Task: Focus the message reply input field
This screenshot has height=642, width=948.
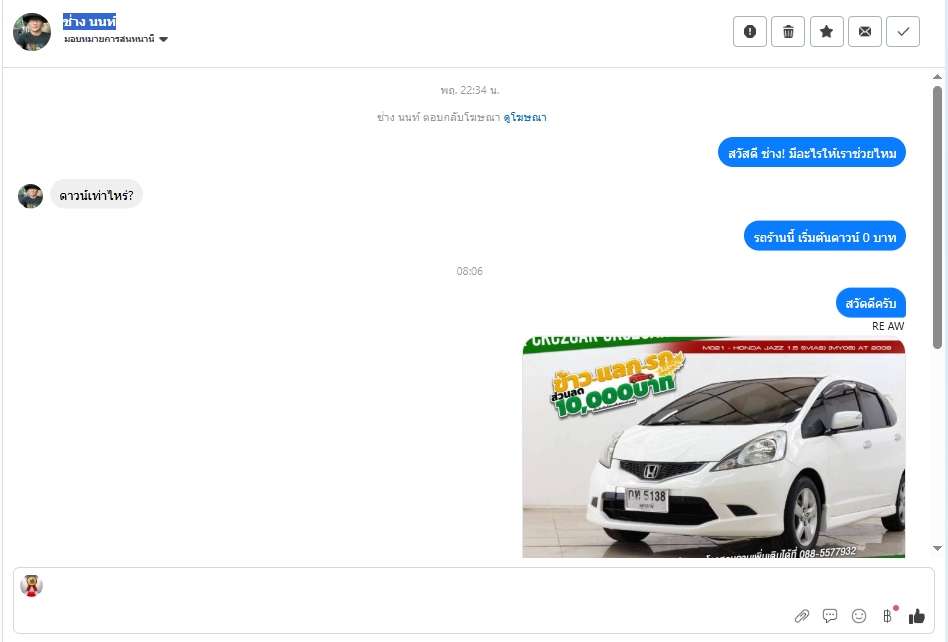Action: point(474,600)
